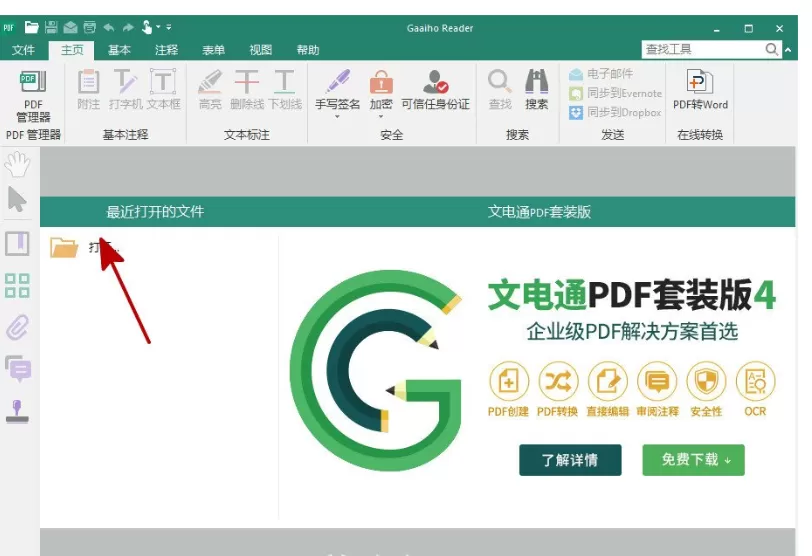Click the 可信任身份证 icon
The image size is (812, 556).
click(x=436, y=83)
